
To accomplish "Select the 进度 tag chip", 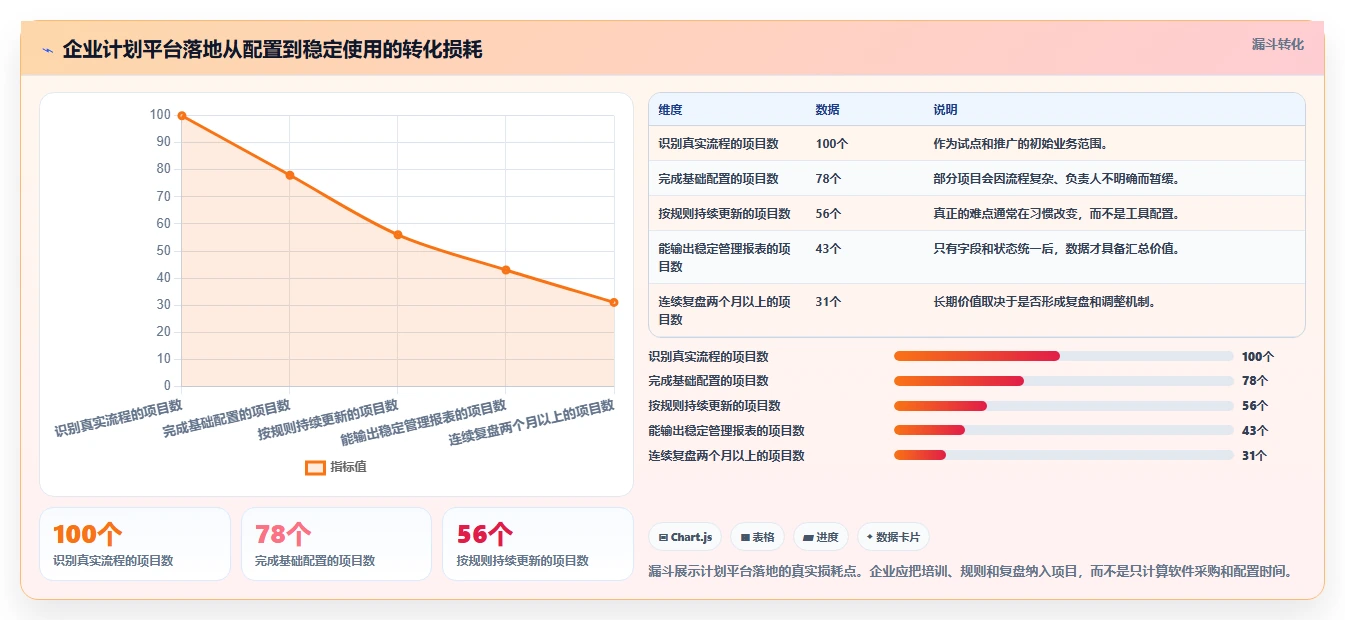I will [x=820, y=537].
